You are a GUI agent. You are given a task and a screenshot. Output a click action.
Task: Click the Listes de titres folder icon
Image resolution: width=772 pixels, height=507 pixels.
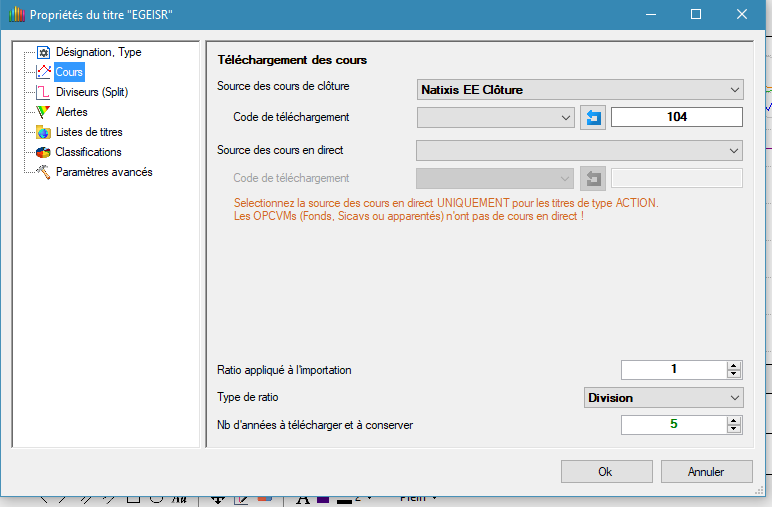pos(43,132)
